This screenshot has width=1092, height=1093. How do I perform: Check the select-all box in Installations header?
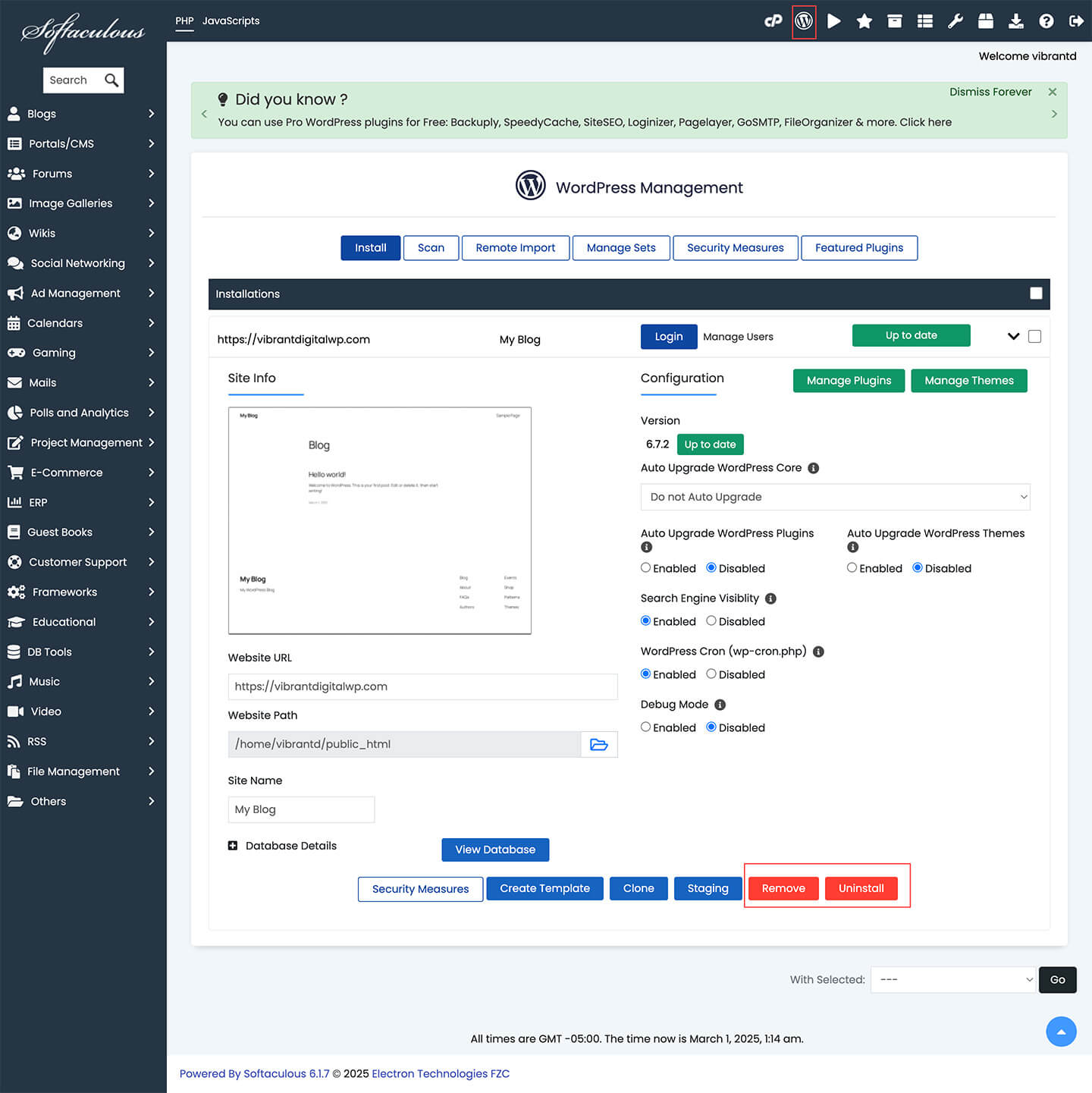[x=1036, y=294]
